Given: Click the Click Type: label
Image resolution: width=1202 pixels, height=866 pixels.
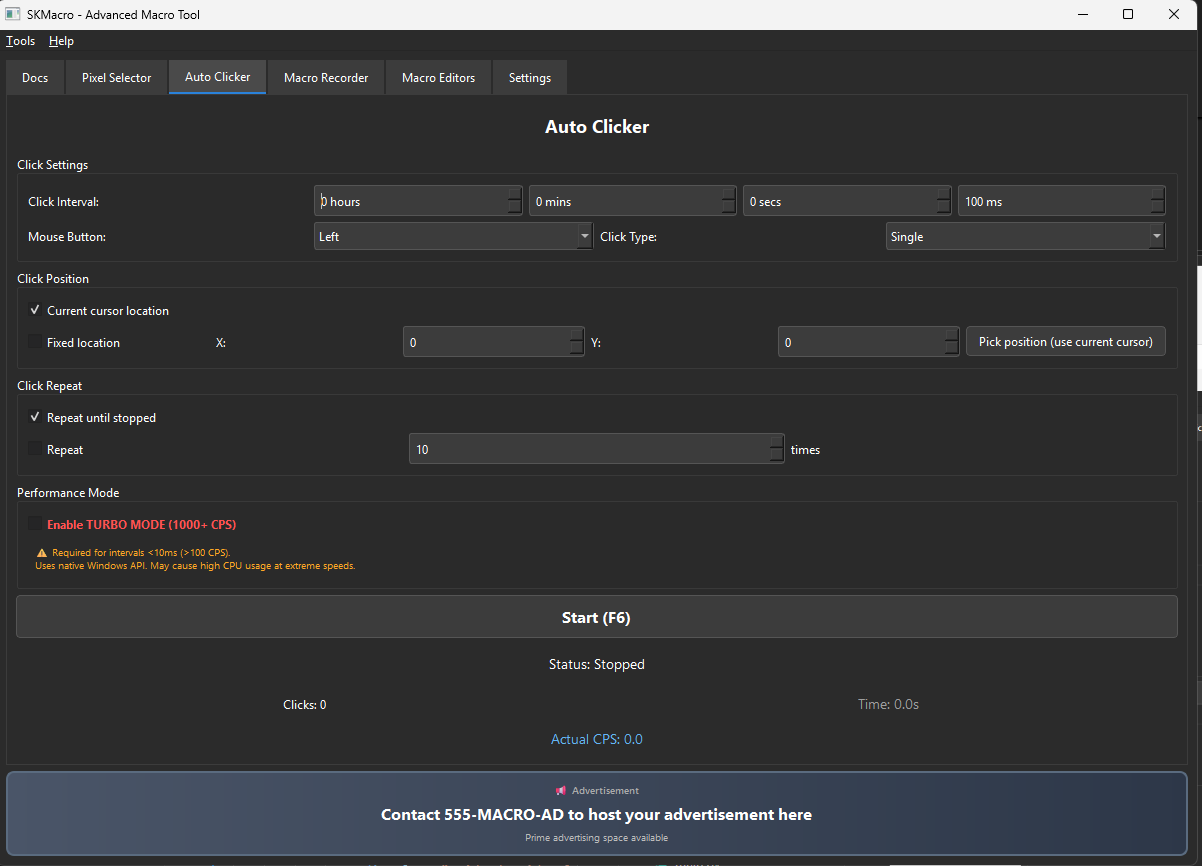Looking at the screenshot, I should tap(628, 237).
